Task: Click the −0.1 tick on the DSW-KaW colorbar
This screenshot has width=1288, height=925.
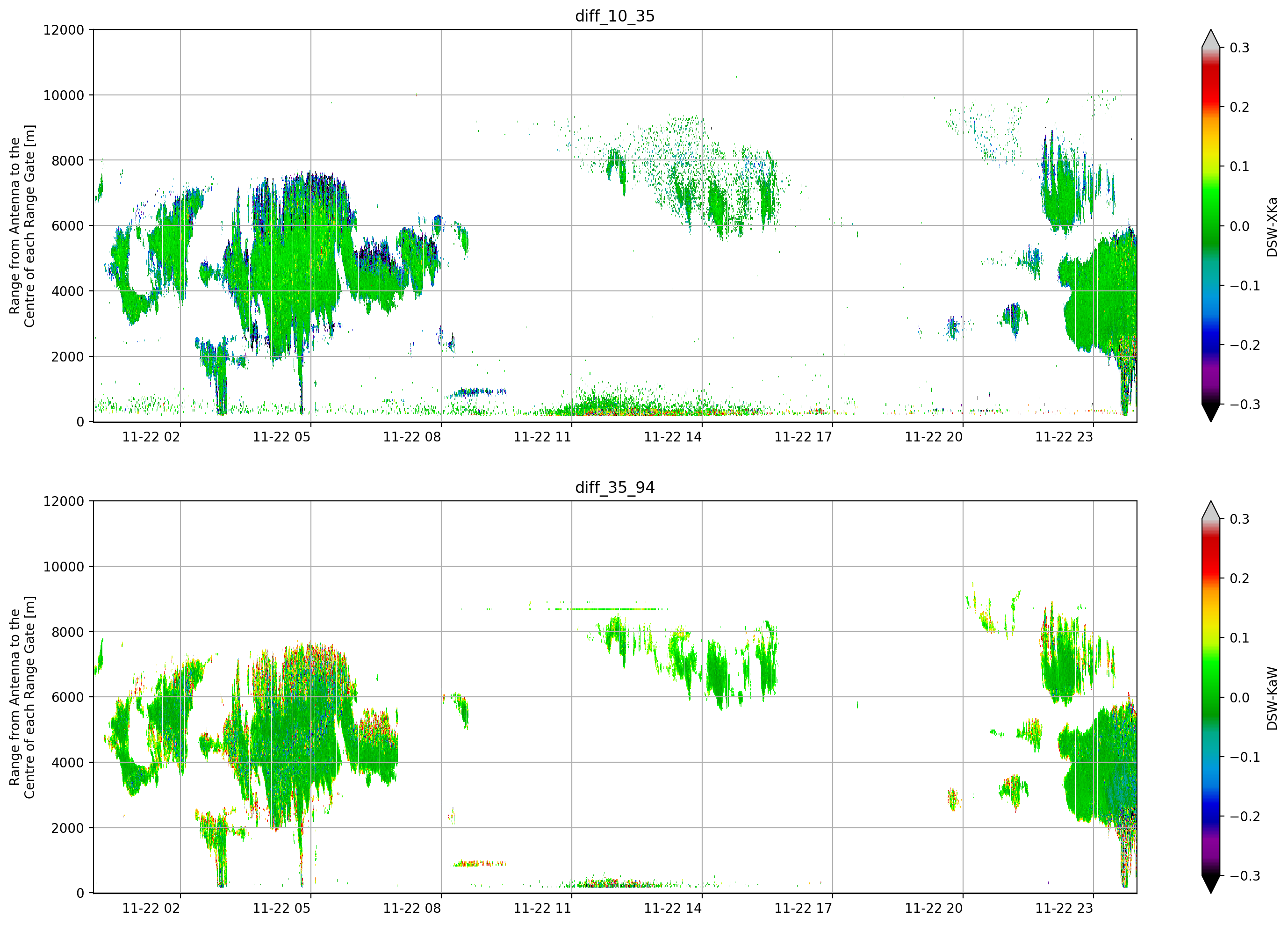Action: coord(1245,758)
